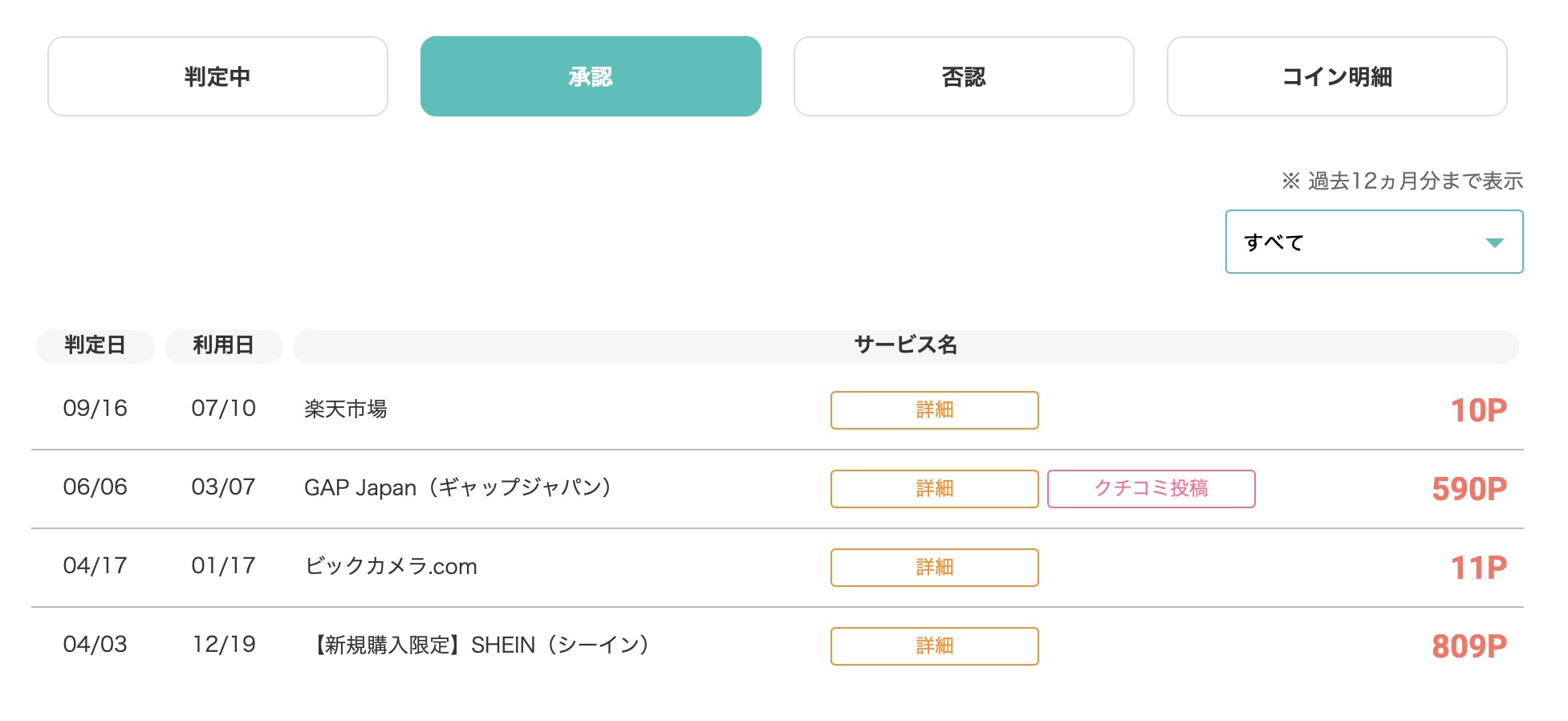Screen dimensions: 1568x721
Task: Select the 承認 tab
Action: [591, 76]
